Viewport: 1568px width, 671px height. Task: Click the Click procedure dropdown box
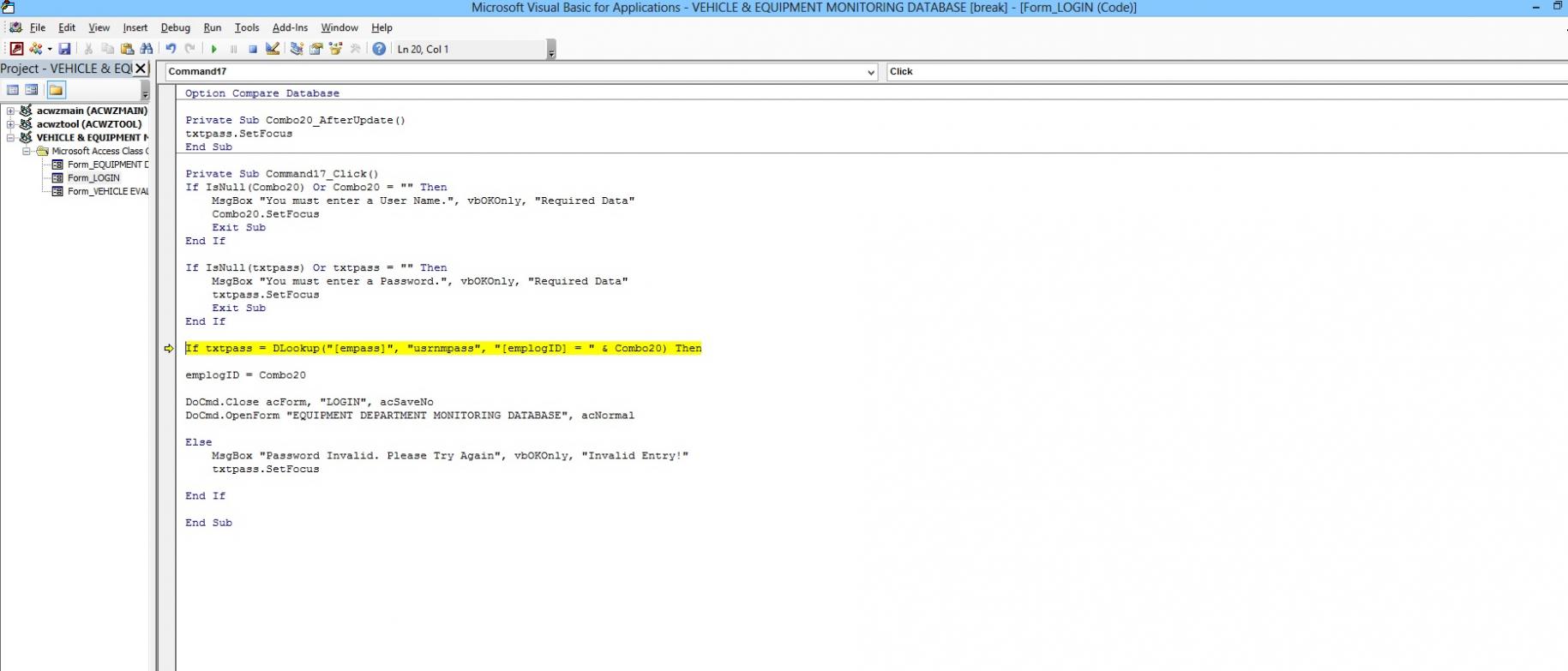click(x=1227, y=72)
